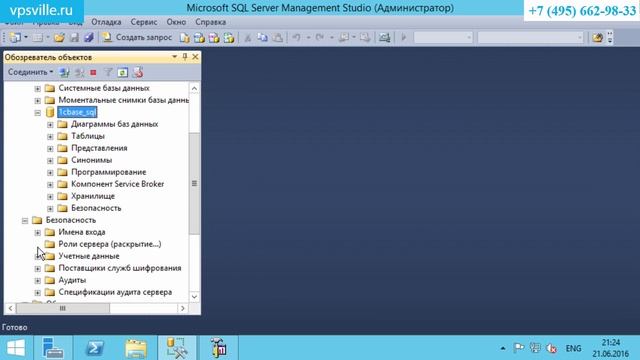The image size is (640, 360).
Task: Close the Обозреватель объектов panel
Action: 195,57
